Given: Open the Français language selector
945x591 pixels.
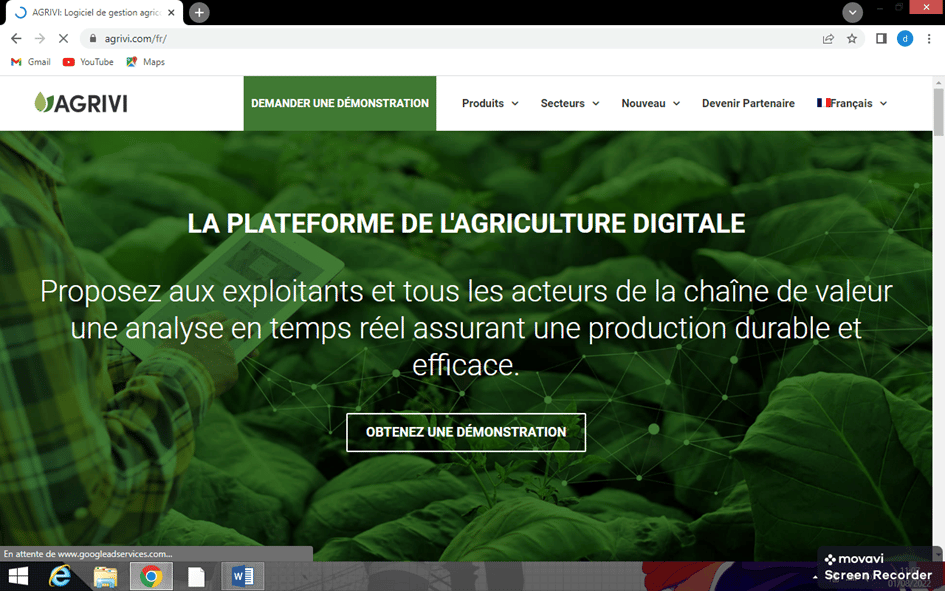Looking at the screenshot, I should [x=851, y=103].
